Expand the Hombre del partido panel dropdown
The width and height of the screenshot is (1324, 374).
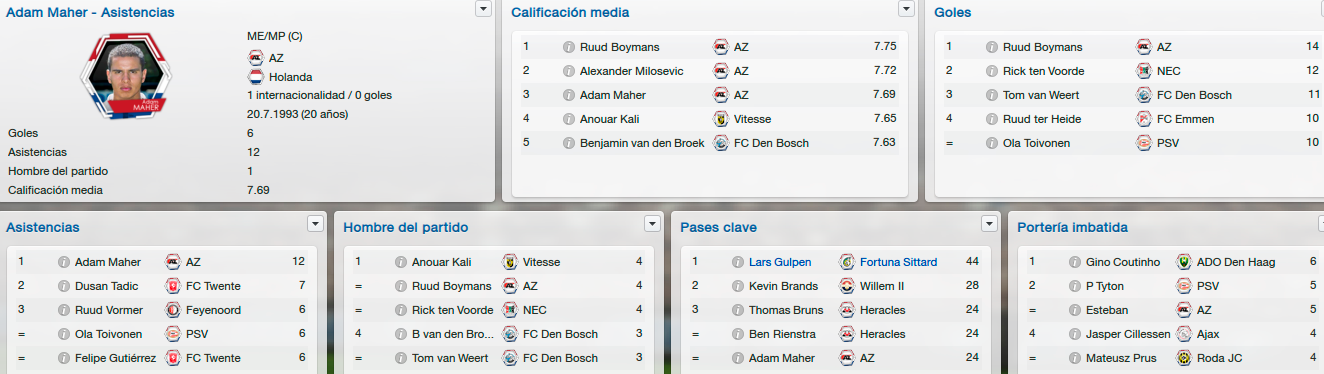[x=653, y=224]
